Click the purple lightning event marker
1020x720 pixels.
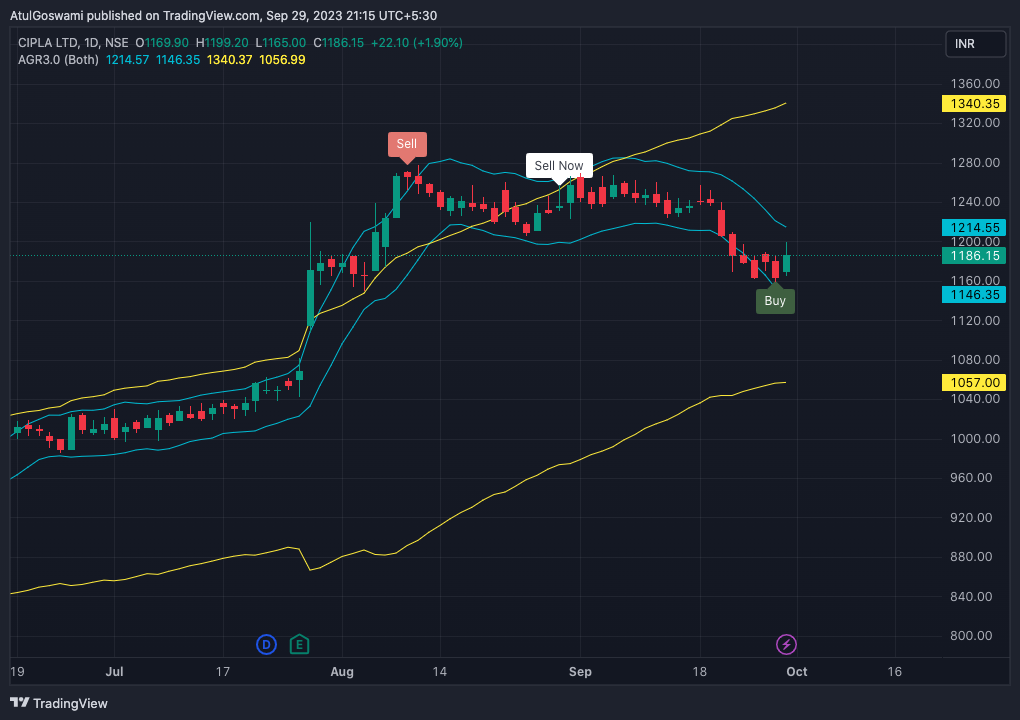[x=786, y=645]
